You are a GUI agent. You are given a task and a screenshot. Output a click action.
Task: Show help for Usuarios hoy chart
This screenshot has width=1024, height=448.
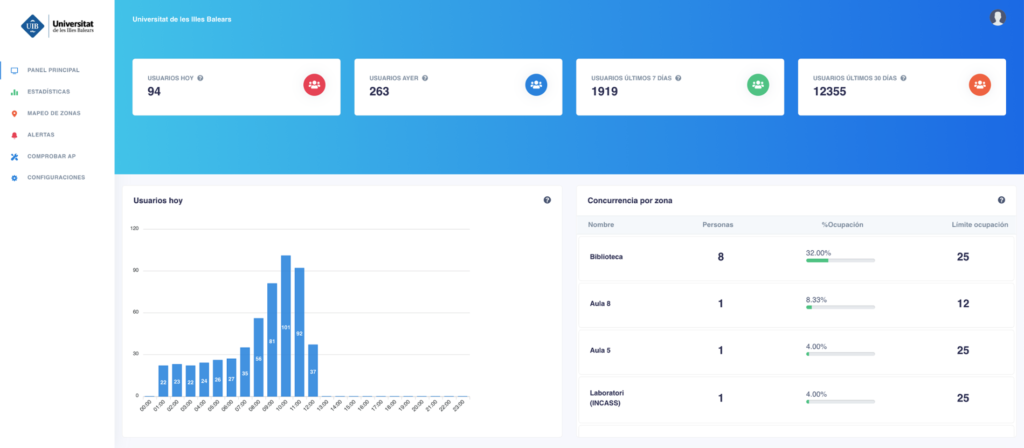pyautogui.click(x=547, y=200)
